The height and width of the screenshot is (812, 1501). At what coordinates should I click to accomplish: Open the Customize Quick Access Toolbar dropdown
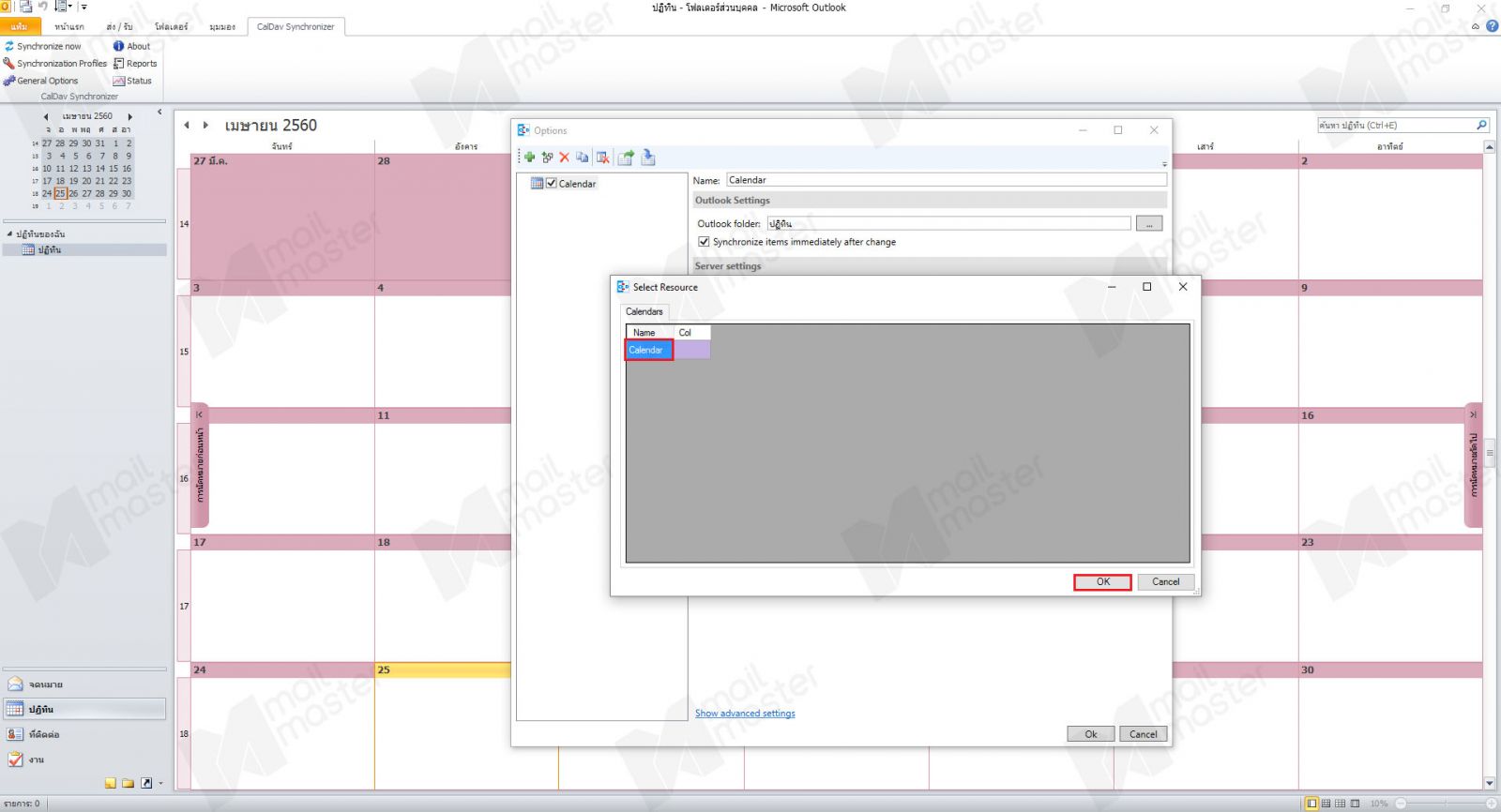point(83,7)
